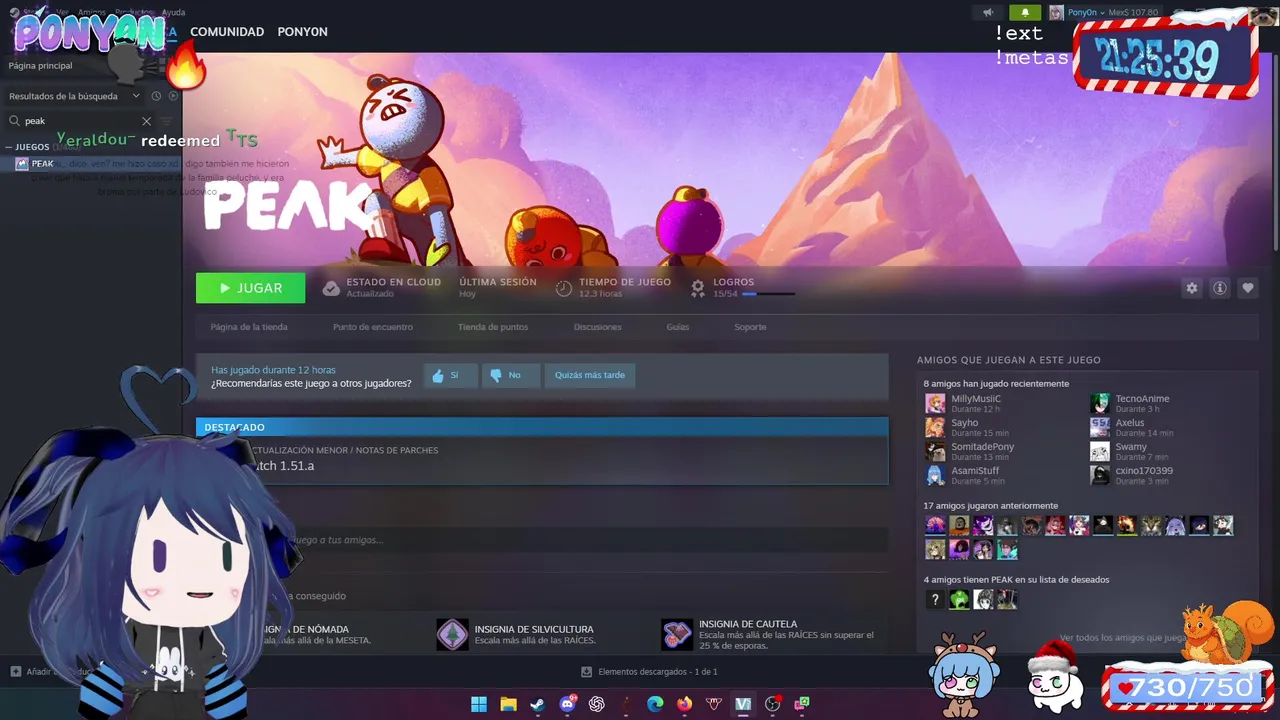Image resolution: width=1280 pixels, height=720 pixels.
Task: Click the green JUGAR play button
Action: (250, 288)
